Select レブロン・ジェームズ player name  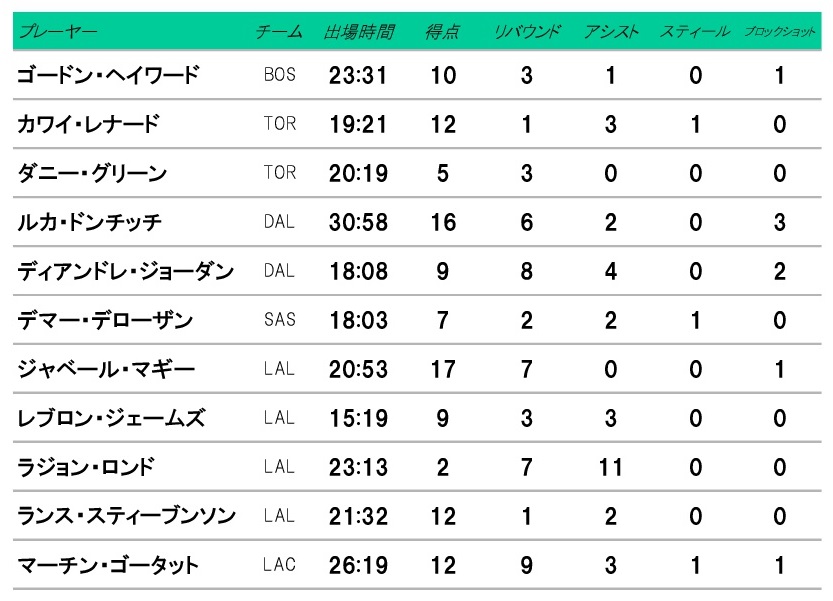pyautogui.click(x=111, y=418)
